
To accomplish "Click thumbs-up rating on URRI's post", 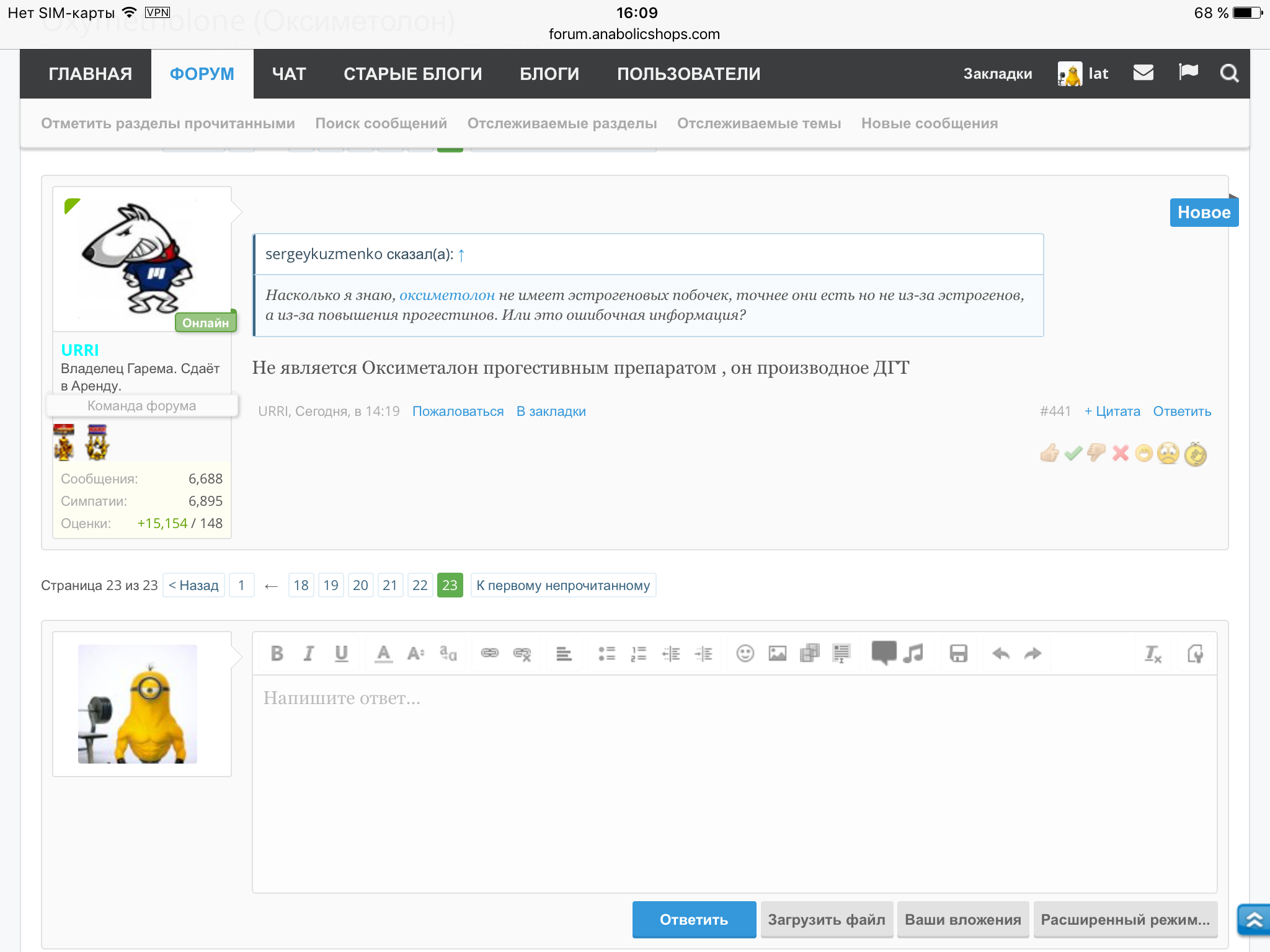I will tap(1049, 454).
